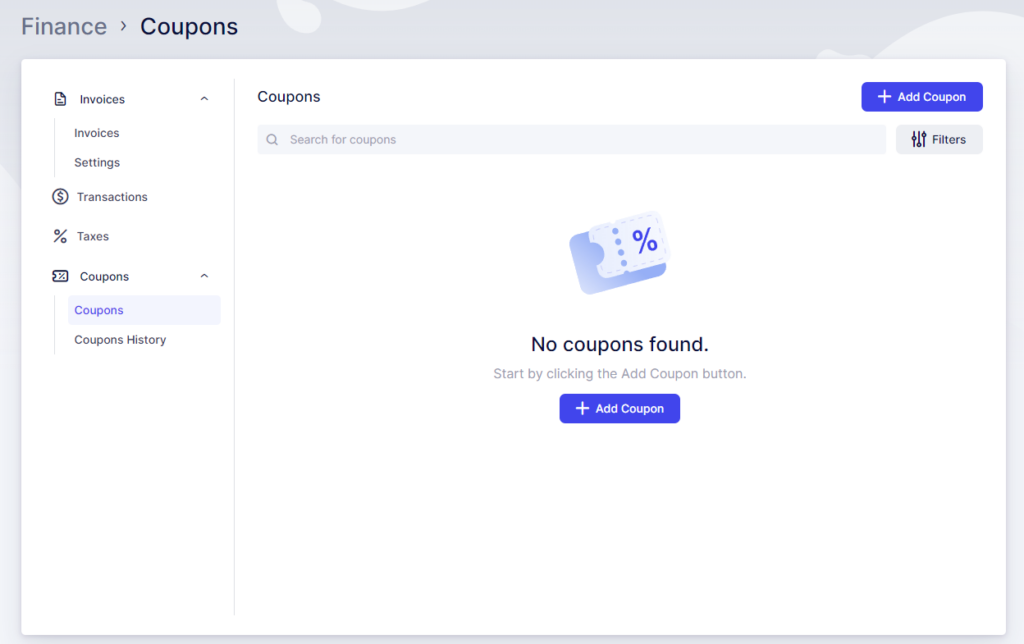Click the plus icon in the top Add Coupon button

click(x=884, y=97)
